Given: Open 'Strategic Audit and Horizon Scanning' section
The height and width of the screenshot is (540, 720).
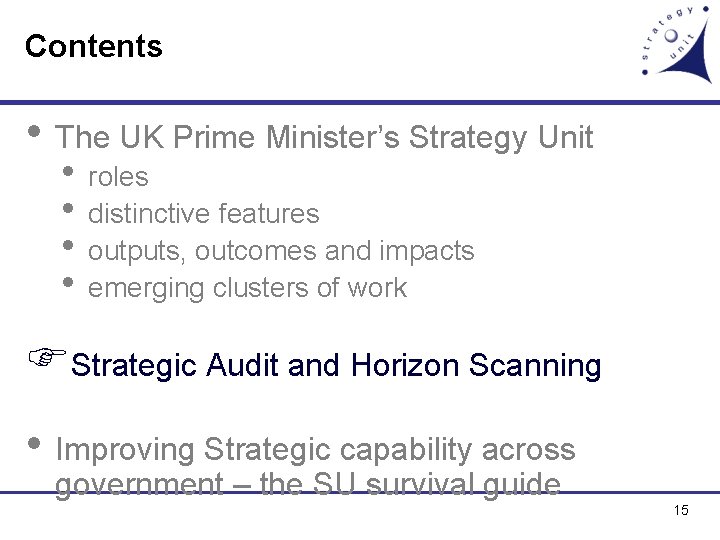Looking at the screenshot, I should click(336, 366).
